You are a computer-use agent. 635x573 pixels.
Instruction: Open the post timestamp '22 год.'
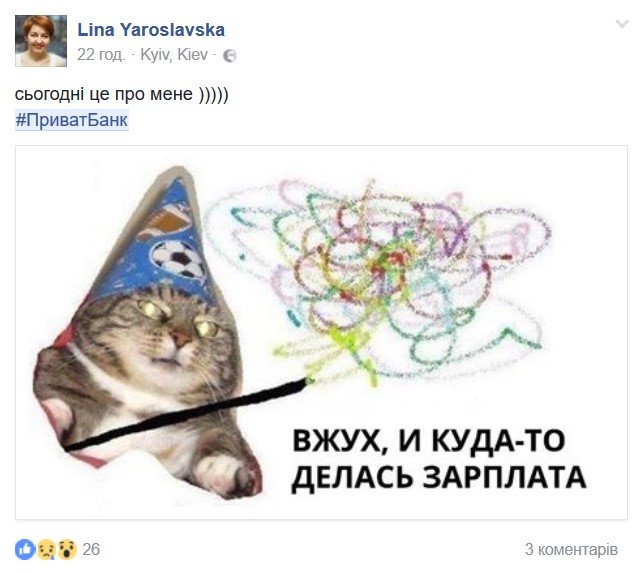coord(100,55)
